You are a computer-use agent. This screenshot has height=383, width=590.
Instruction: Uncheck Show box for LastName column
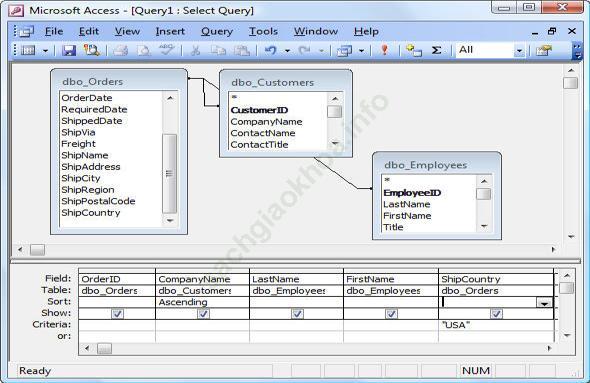click(297, 313)
